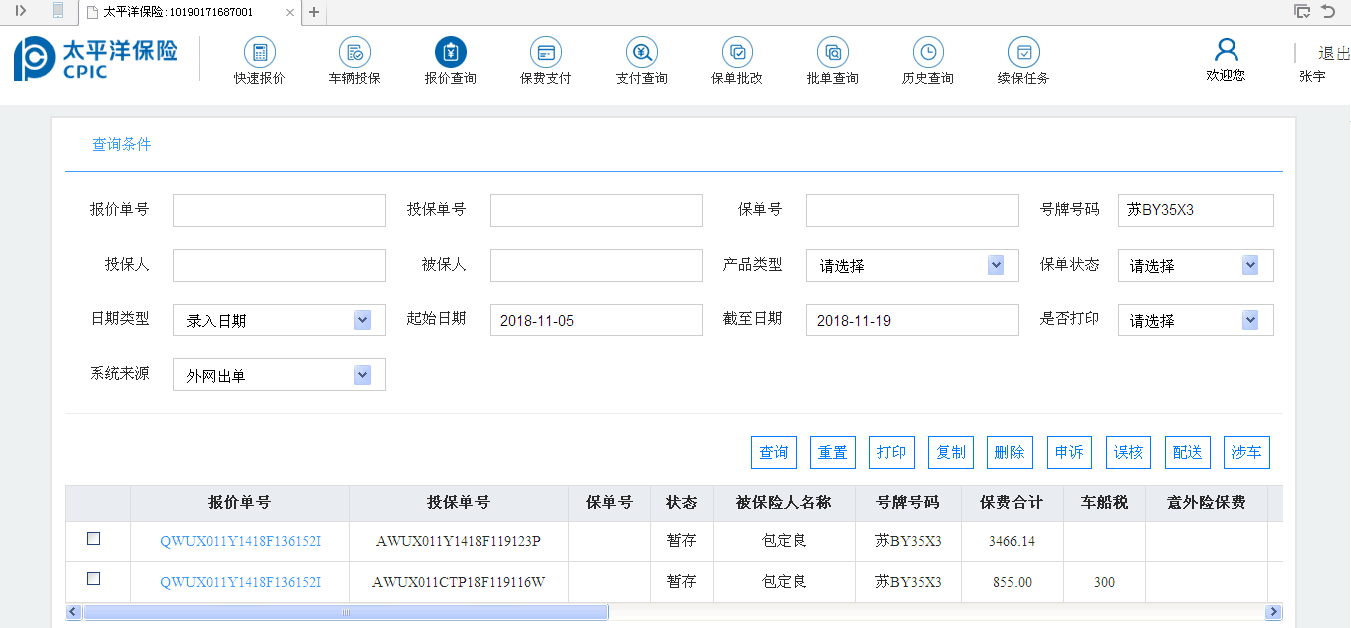Click the 起始日期 field showing 2018-11-05
The width and height of the screenshot is (1351, 628).
[596, 320]
